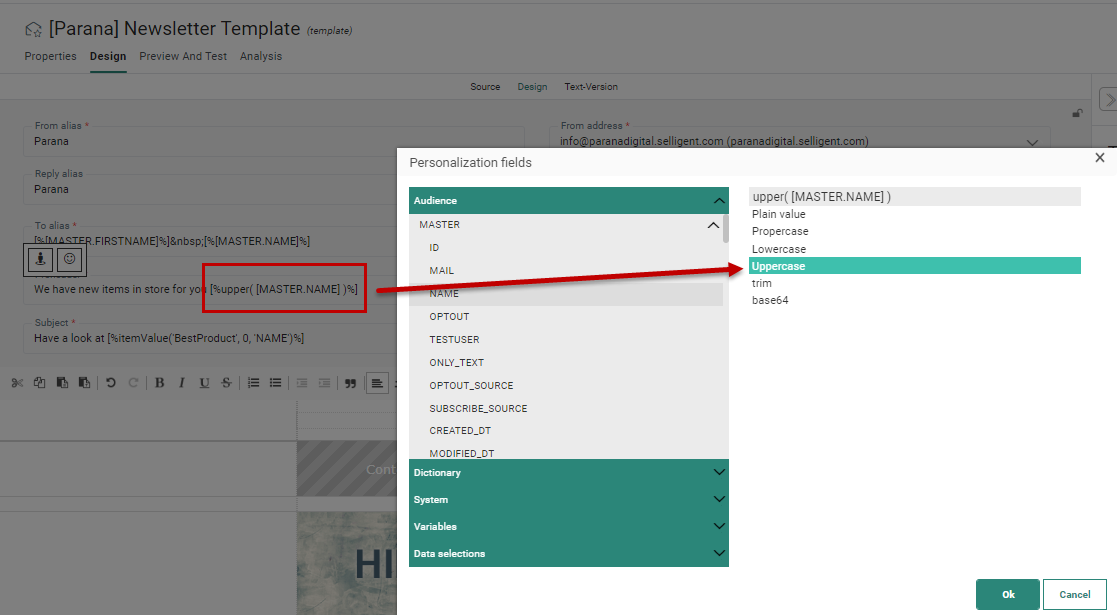The height and width of the screenshot is (615, 1117).
Task: Close the Personalization fields dialog
Action: point(1099,158)
